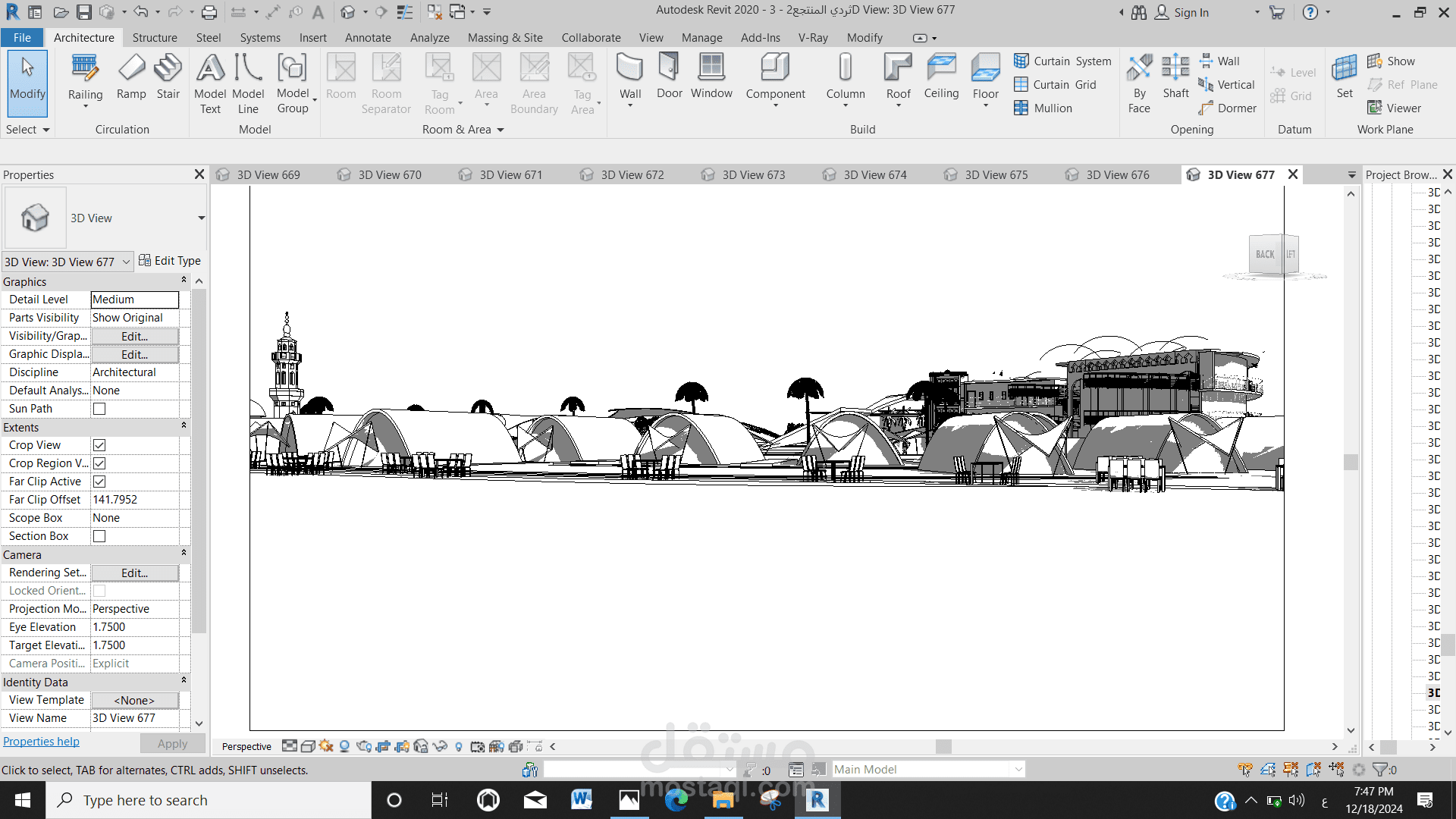Screen dimensions: 1456x819
Task: Select the Wall tool in Build panel
Action: coord(629,76)
